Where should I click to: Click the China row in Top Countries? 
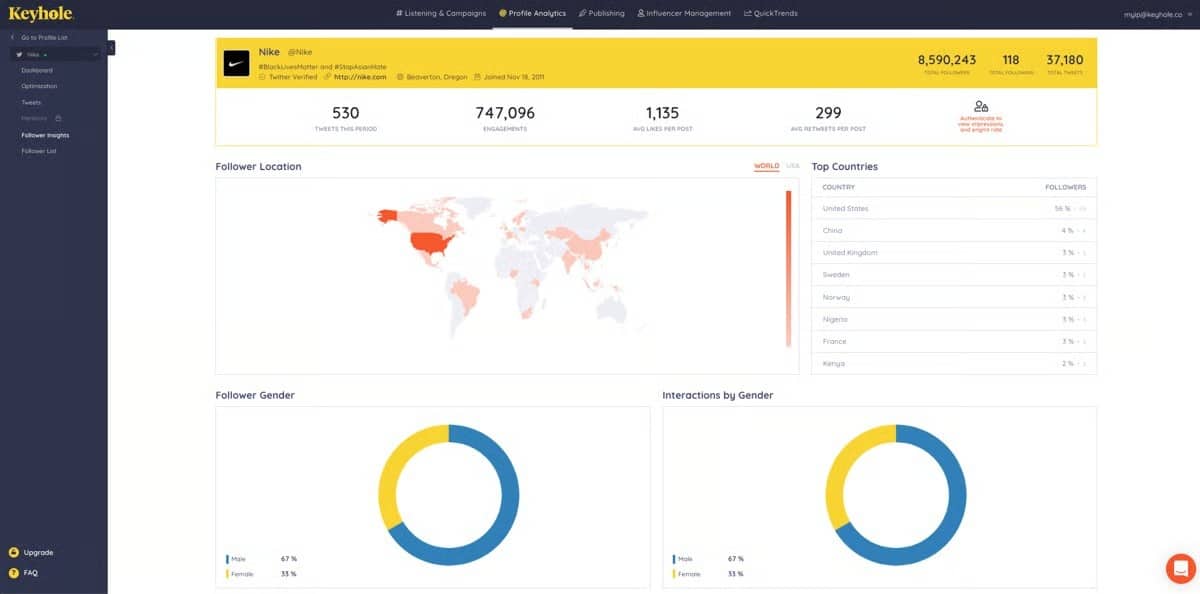pyautogui.click(x=954, y=231)
